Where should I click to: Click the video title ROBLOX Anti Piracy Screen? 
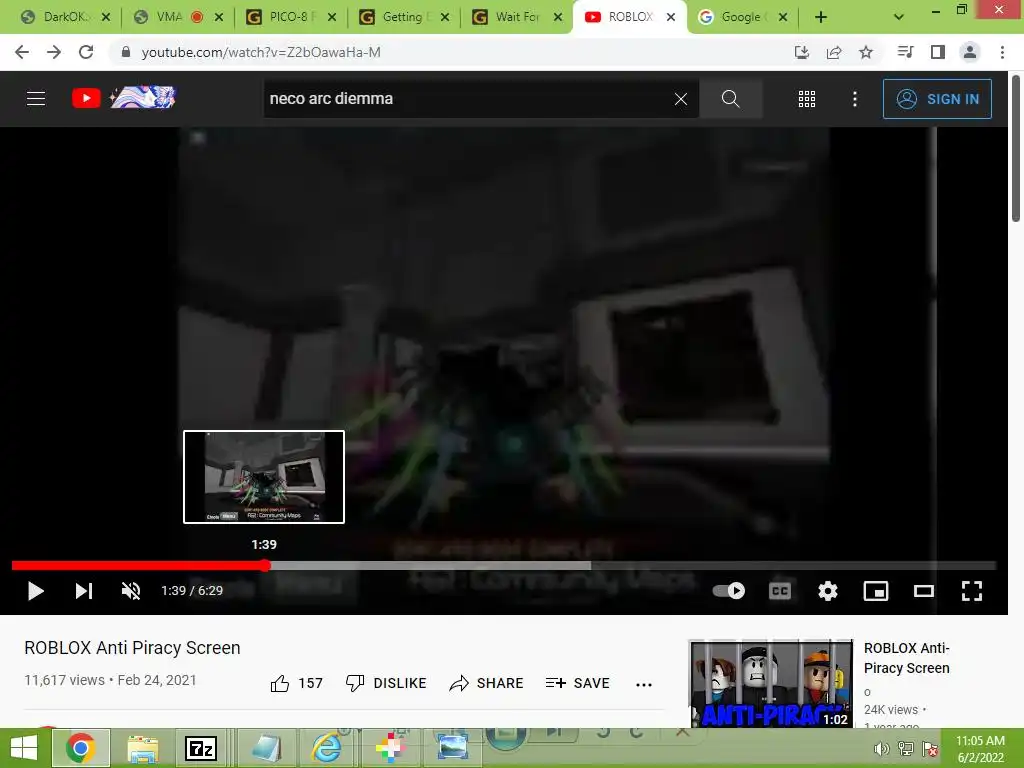click(x=133, y=648)
